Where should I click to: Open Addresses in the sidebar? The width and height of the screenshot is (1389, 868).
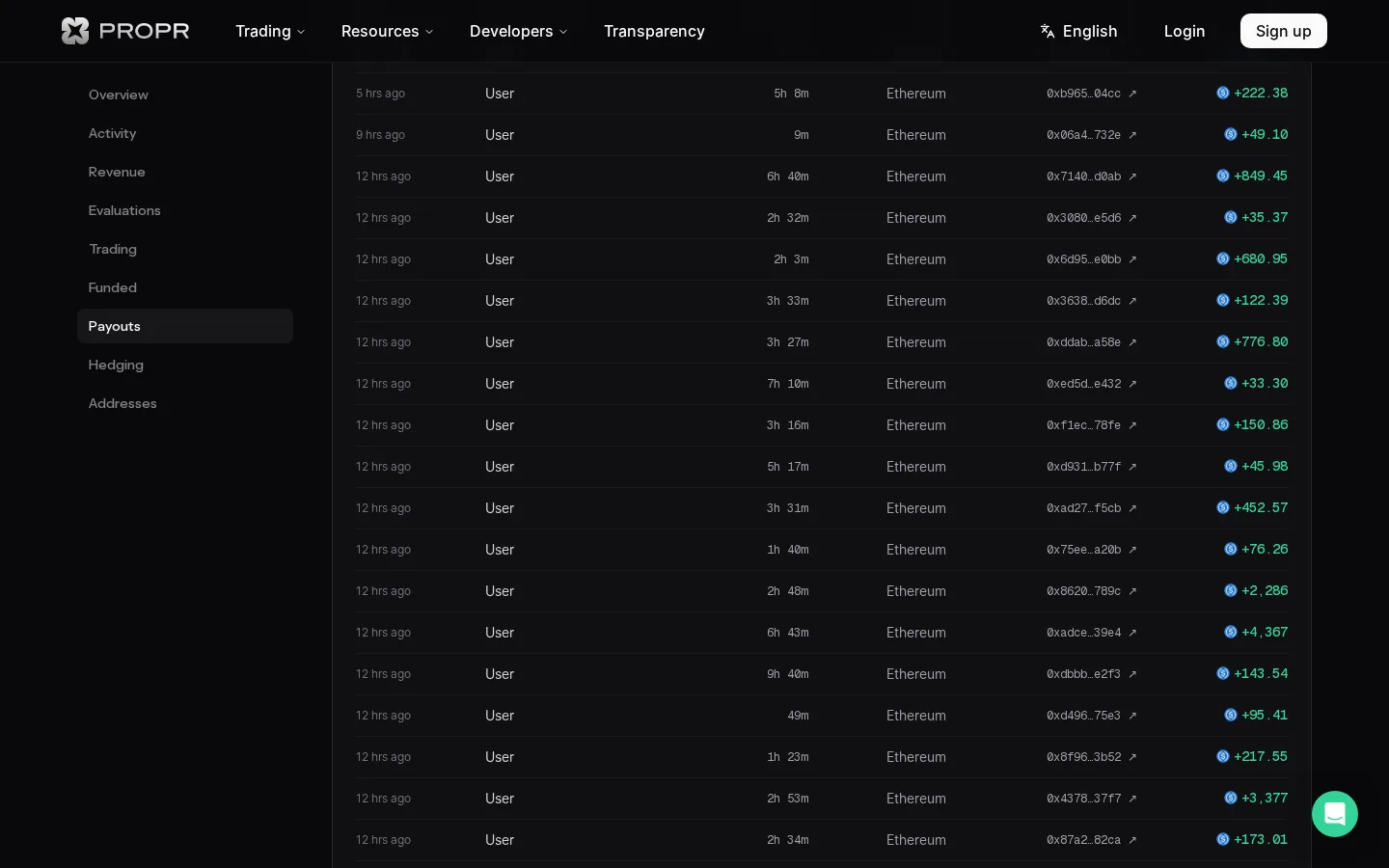[185, 403]
